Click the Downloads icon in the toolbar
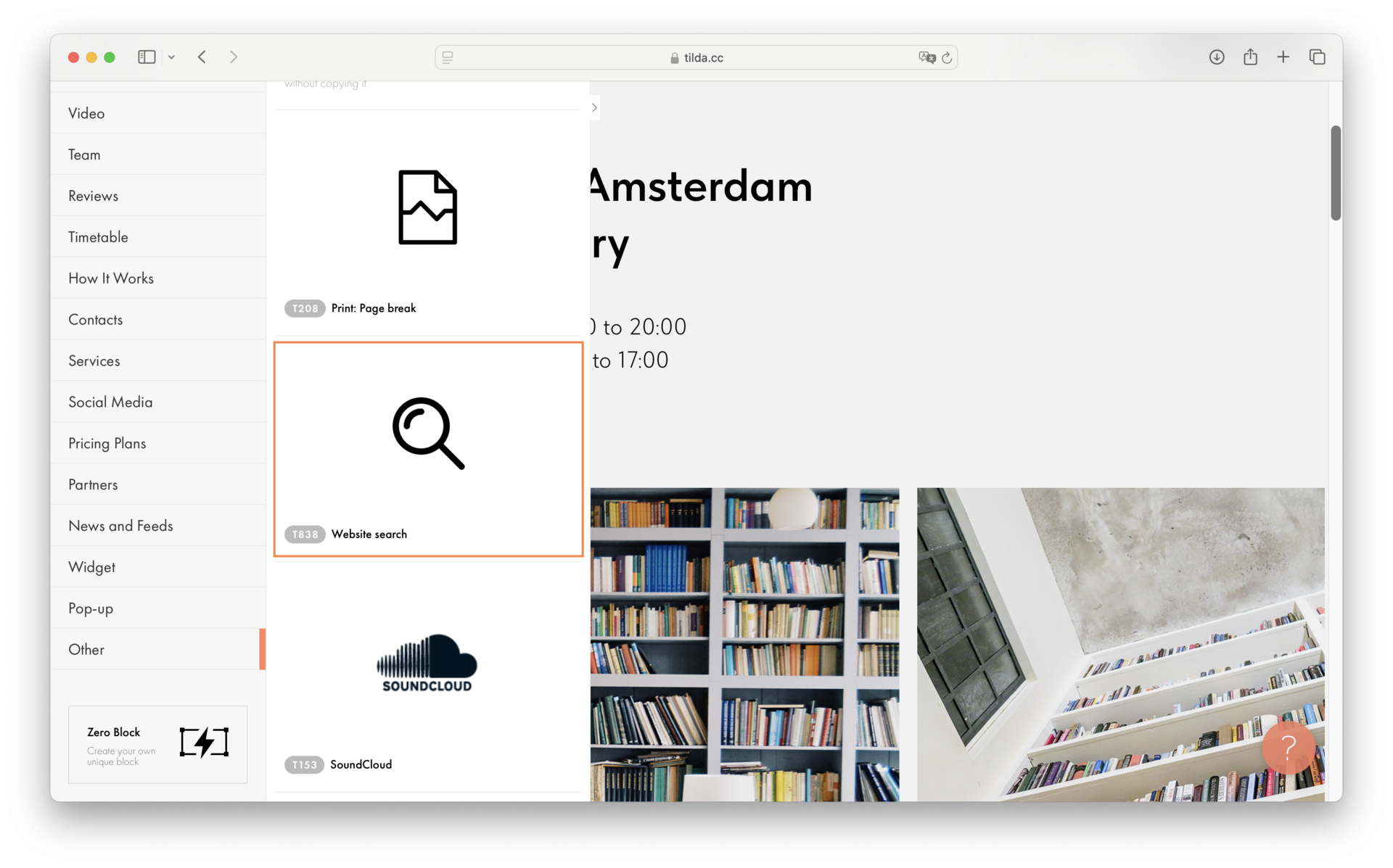Viewport: 1393px width, 868px height. pos(1217,57)
